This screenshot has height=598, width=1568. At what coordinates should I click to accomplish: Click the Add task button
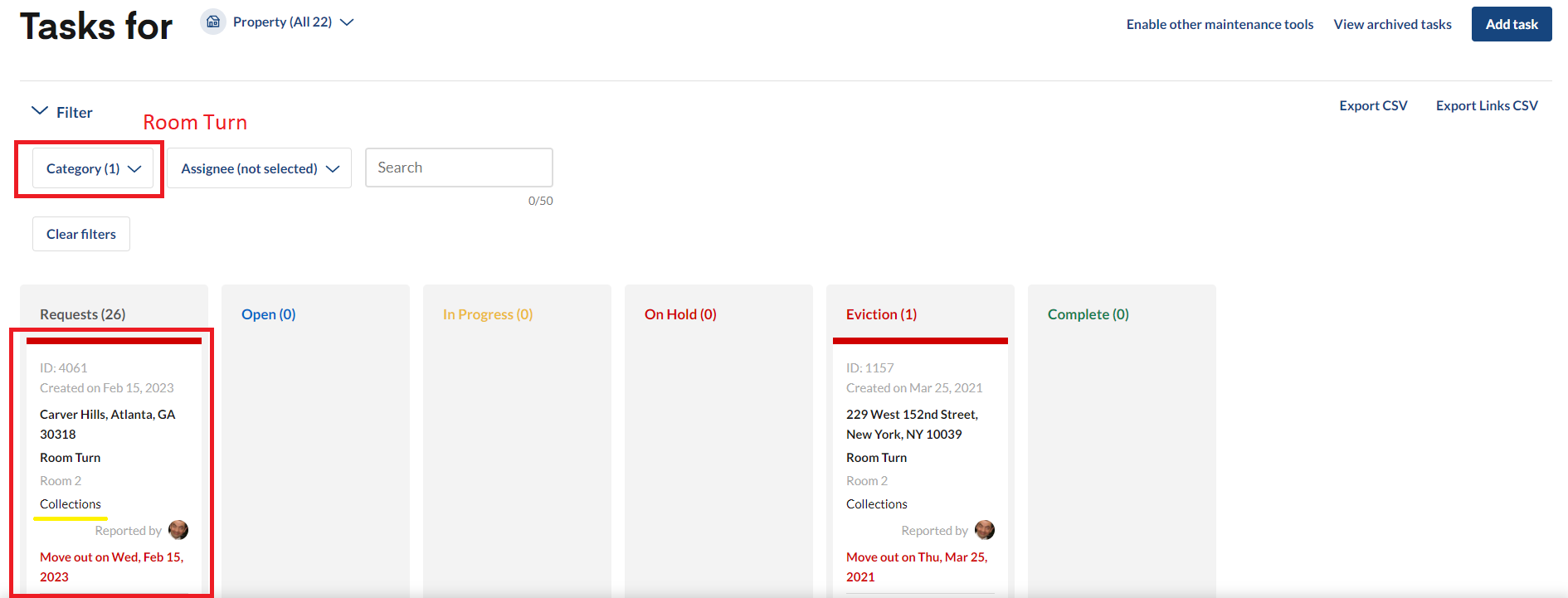pos(1511,24)
